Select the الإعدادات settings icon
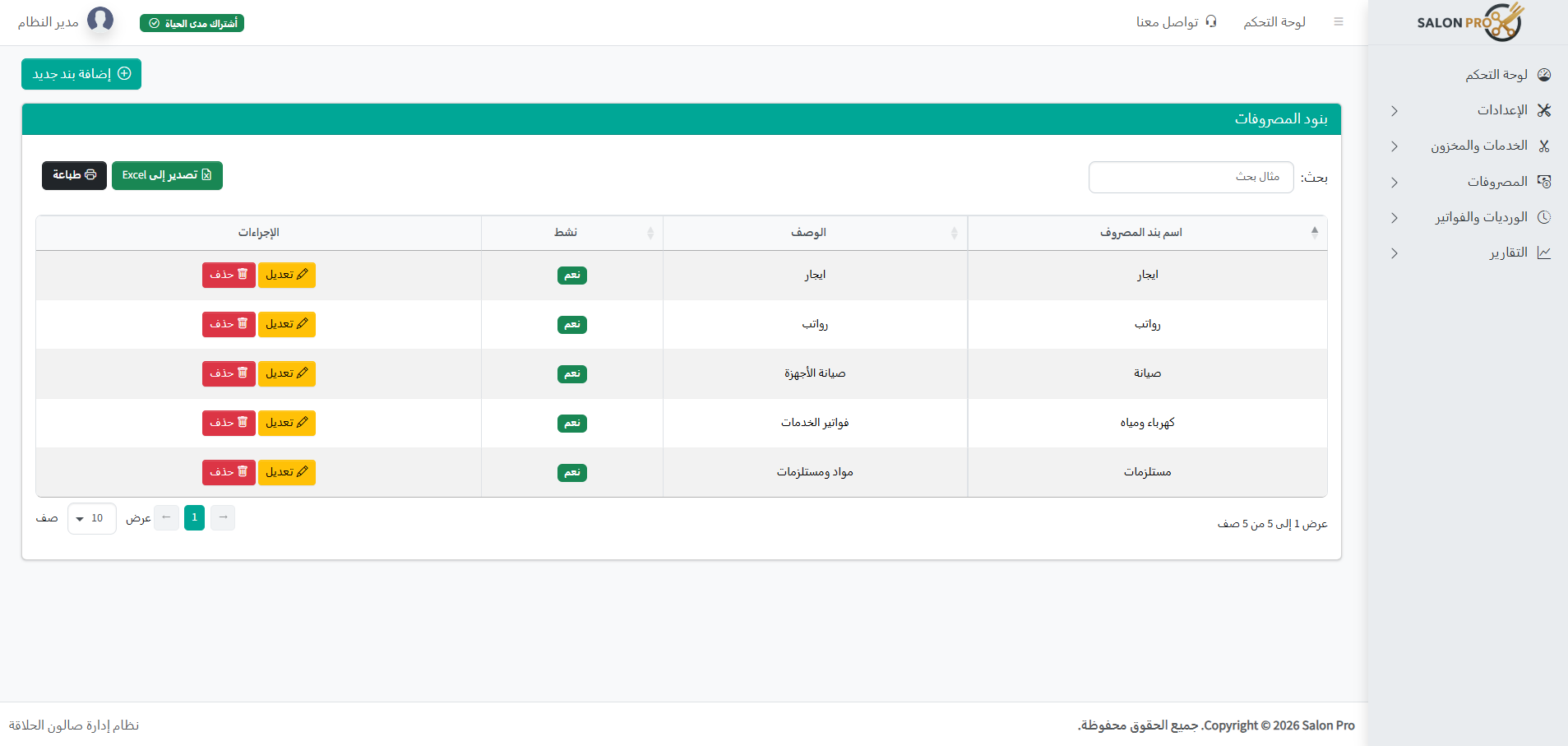 tap(1544, 109)
